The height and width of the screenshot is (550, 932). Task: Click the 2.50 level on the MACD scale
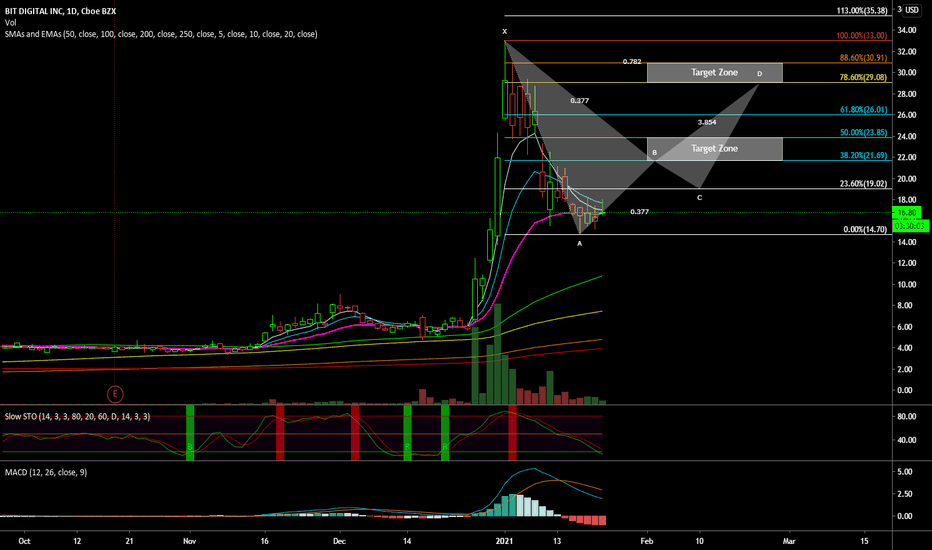905,494
